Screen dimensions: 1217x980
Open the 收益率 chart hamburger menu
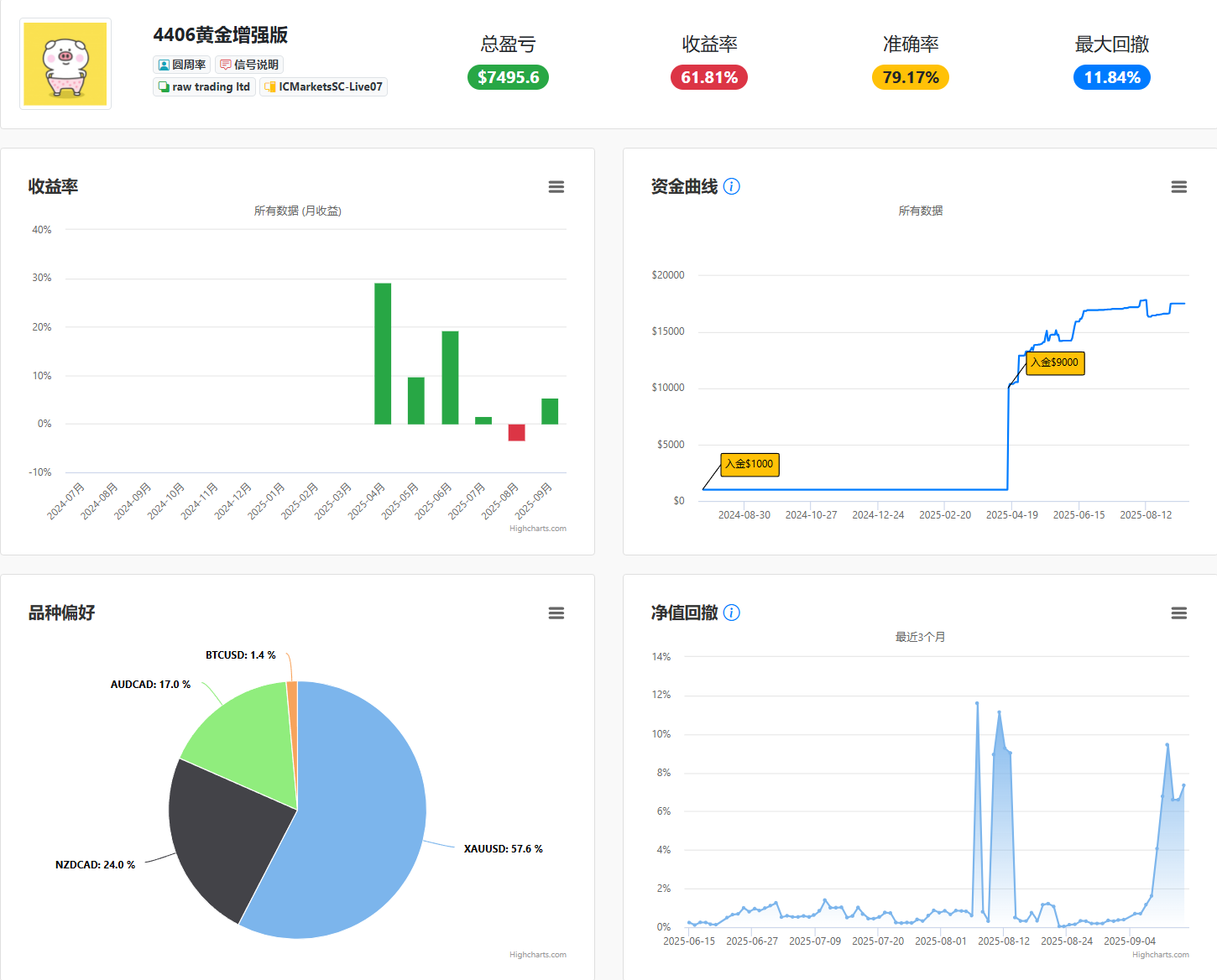click(556, 187)
